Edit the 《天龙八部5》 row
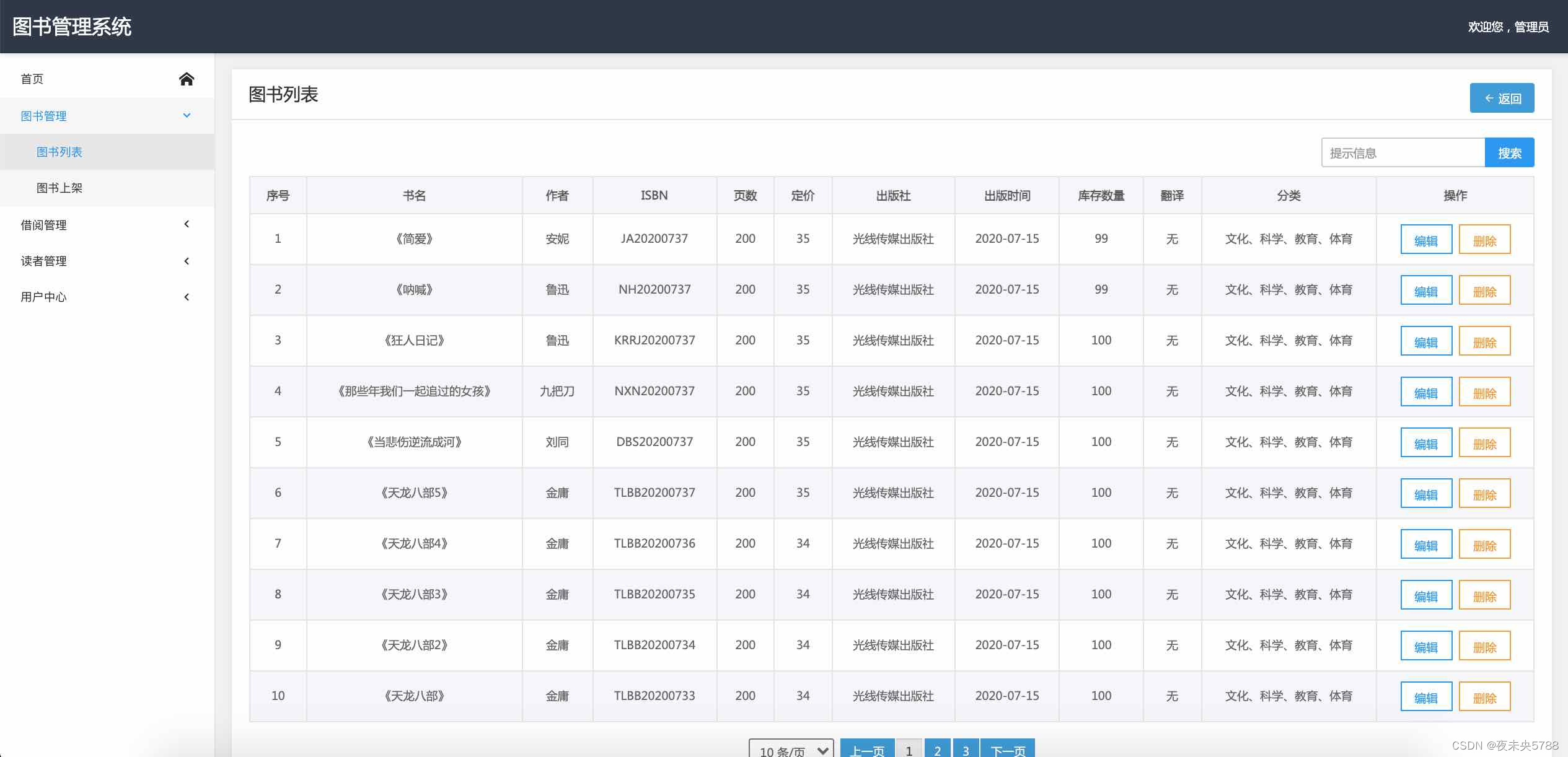The width and height of the screenshot is (1568, 757). click(x=1426, y=494)
